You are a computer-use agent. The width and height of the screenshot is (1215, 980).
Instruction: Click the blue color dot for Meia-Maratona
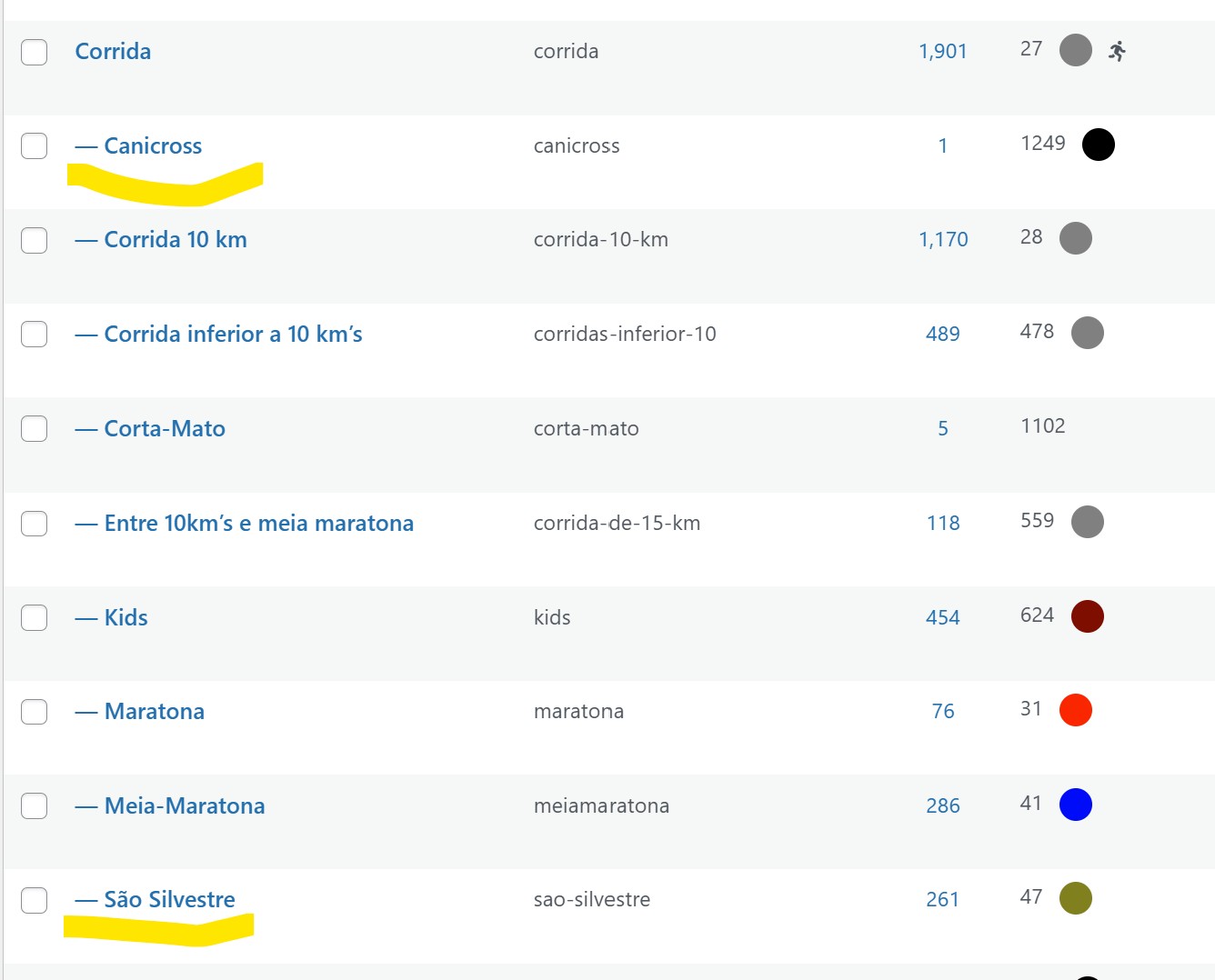pyautogui.click(x=1076, y=805)
